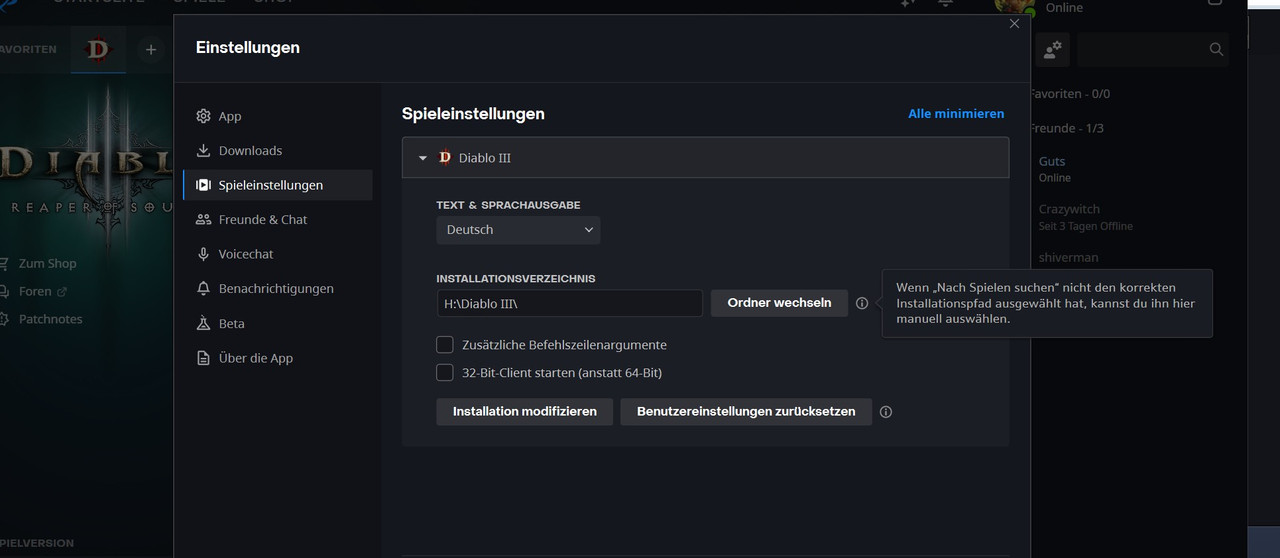Click the Alle minimieren link
Image resolution: width=1280 pixels, height=558 pixels.
[956, 114]
